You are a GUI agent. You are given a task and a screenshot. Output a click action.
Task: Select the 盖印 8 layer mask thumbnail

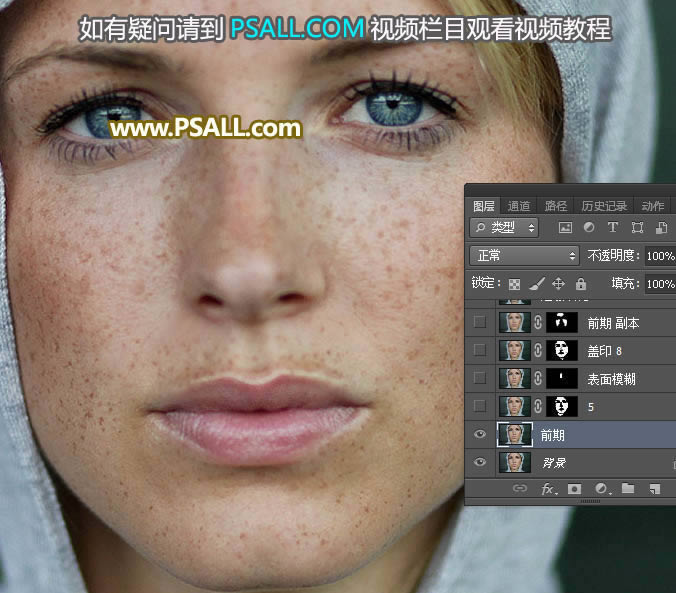pos(563,350)
